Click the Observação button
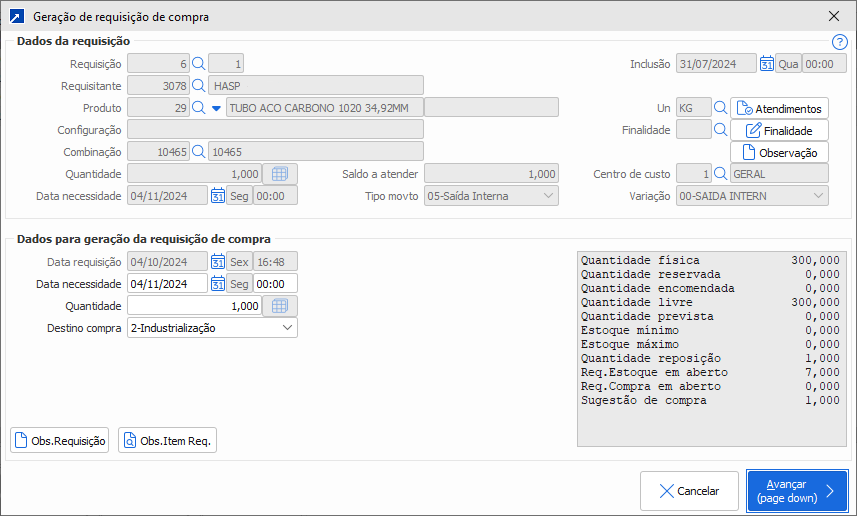The width and height of the screenshot is (857, 516). 780,153
